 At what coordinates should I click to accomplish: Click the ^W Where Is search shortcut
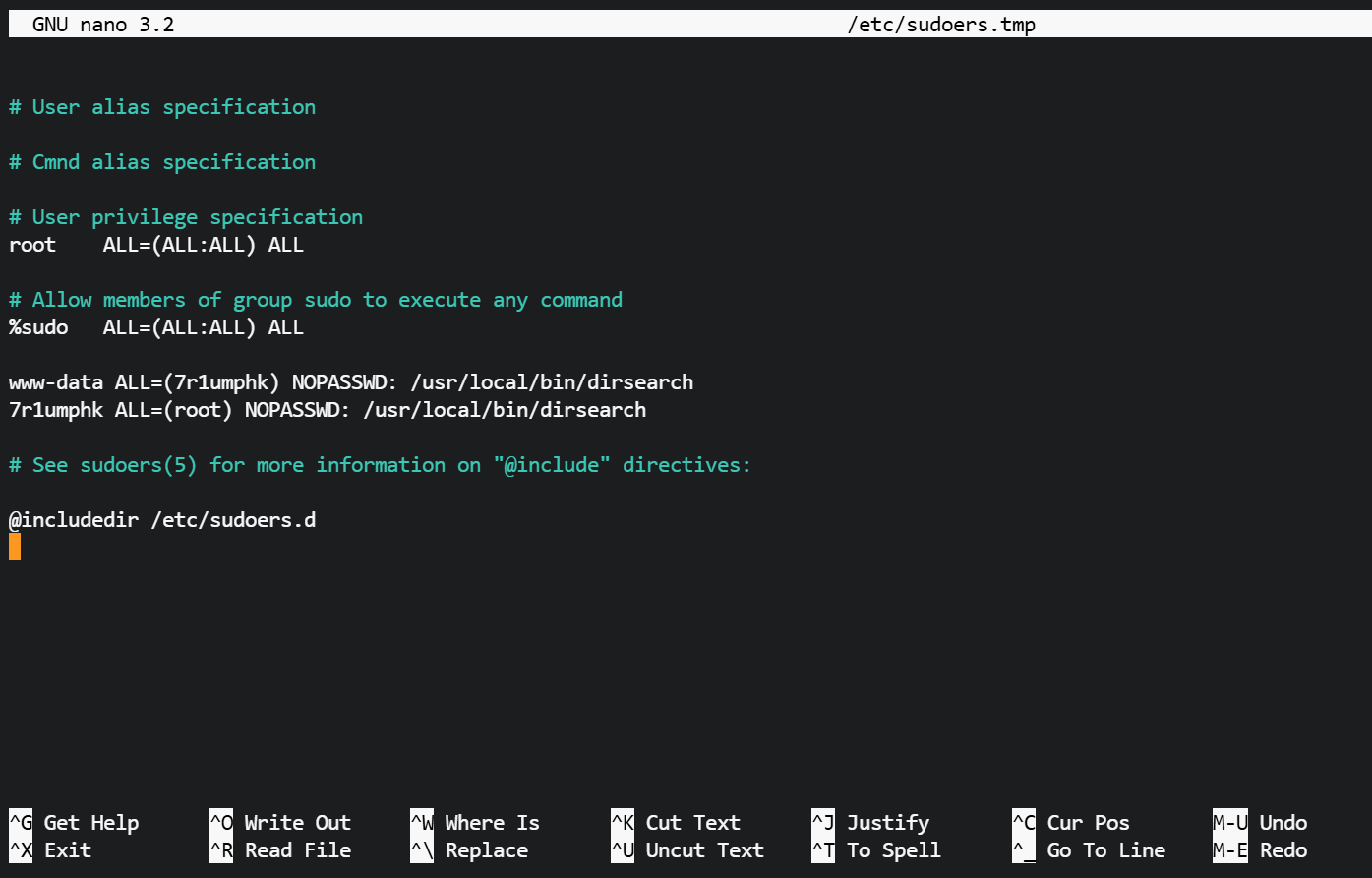click(475, 823)
